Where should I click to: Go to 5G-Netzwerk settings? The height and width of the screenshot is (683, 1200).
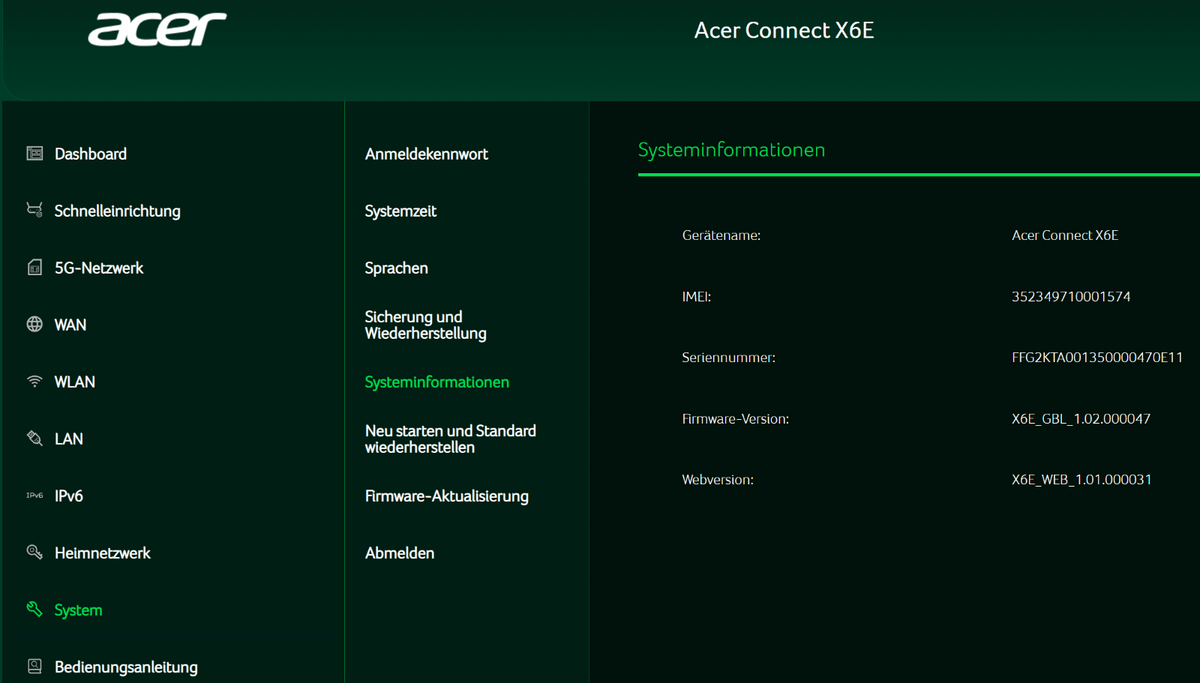point(99,268)
